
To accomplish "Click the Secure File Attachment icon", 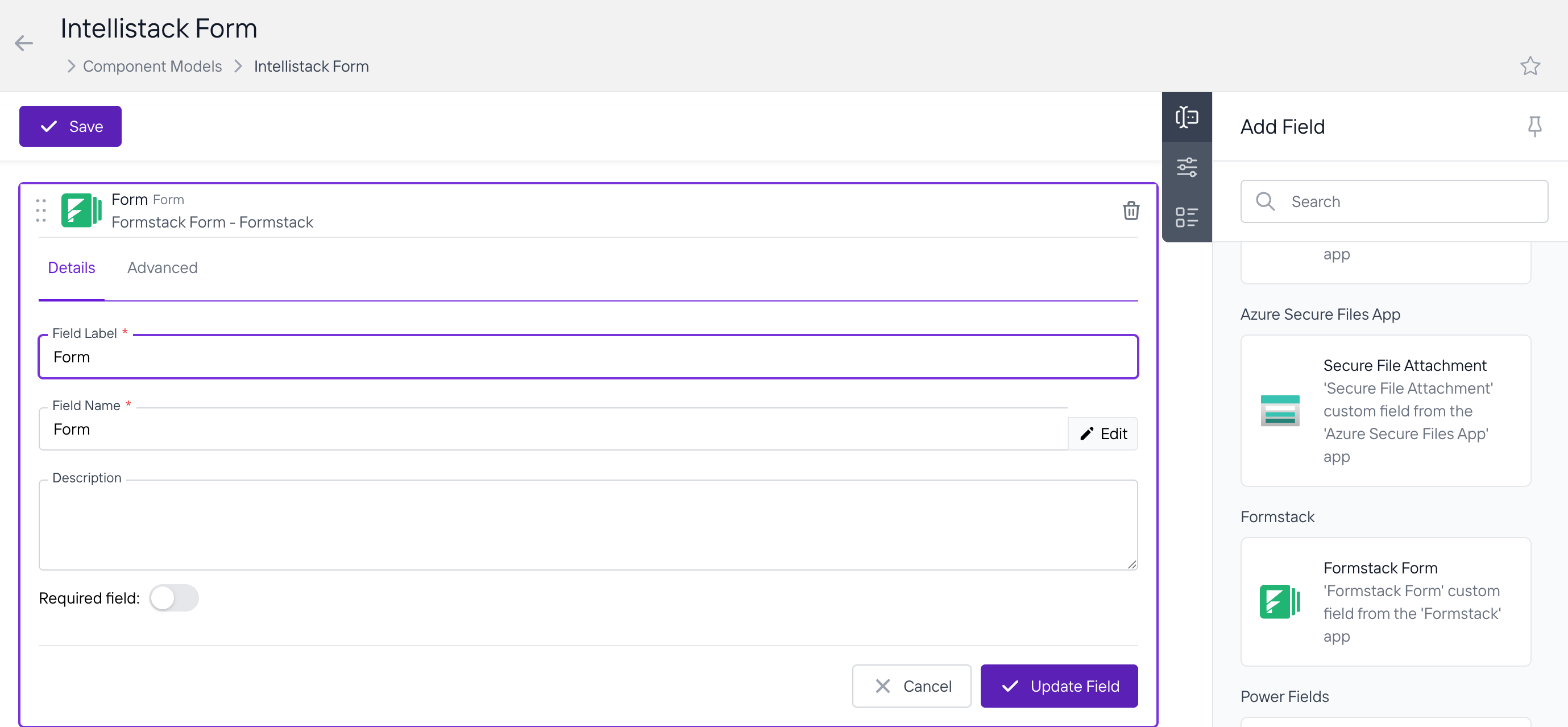I will (1280, 411).
